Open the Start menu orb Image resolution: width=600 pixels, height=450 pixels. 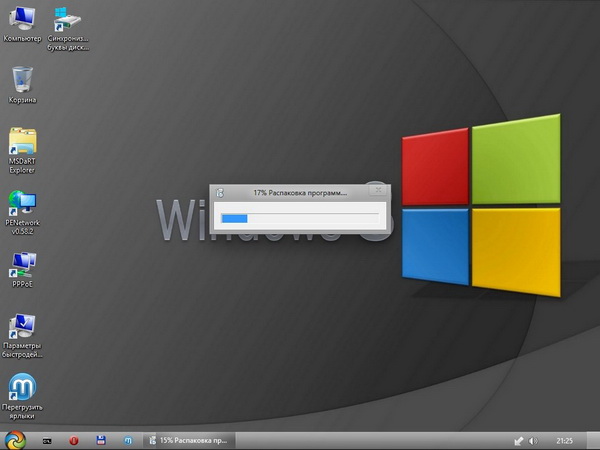(14, 439)
